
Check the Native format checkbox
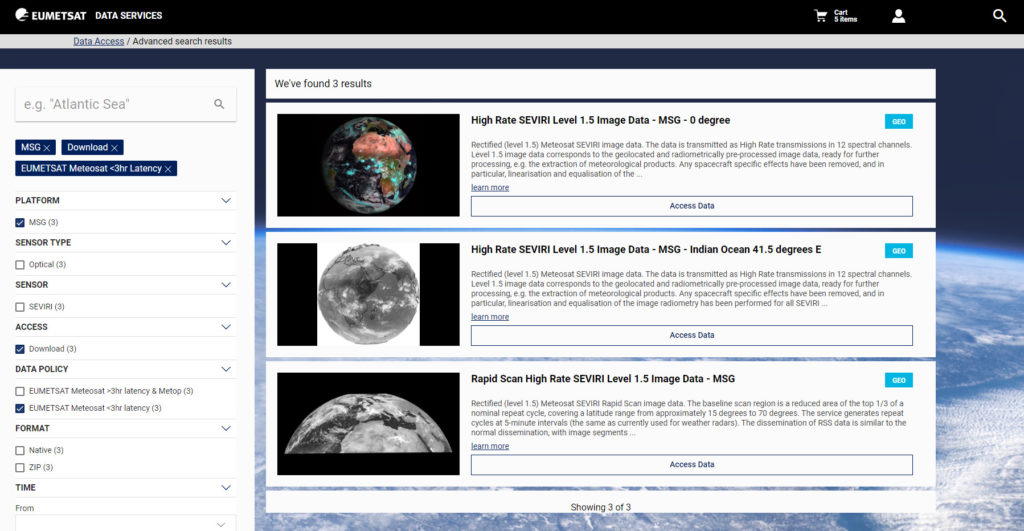pos(20,451)
